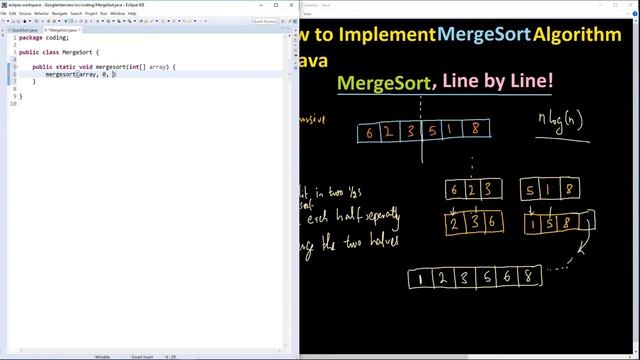Click the 'n log(n)' handwritten note
640x360 pixels.
[x=561, y=122]
